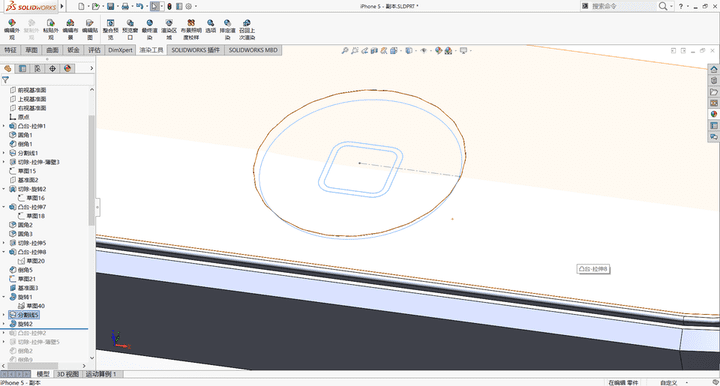Collapse the 凸台-拉伸7 node
The width and height of the screenshot is (720, 386).
tap(4, 207)
